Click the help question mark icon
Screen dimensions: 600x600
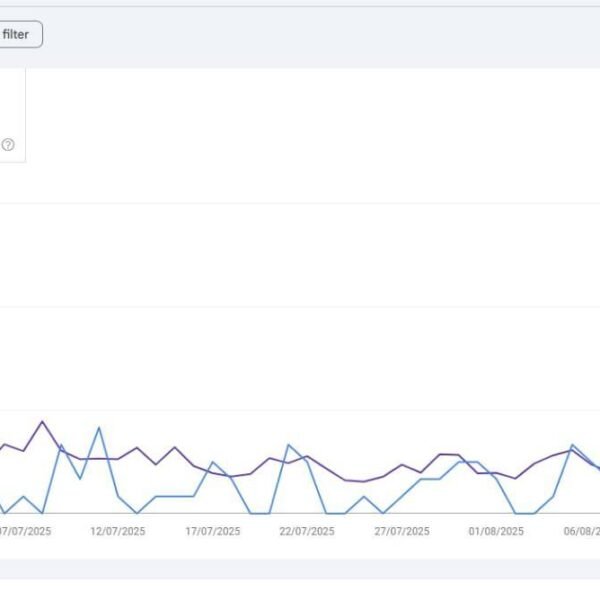coord(8,144)
